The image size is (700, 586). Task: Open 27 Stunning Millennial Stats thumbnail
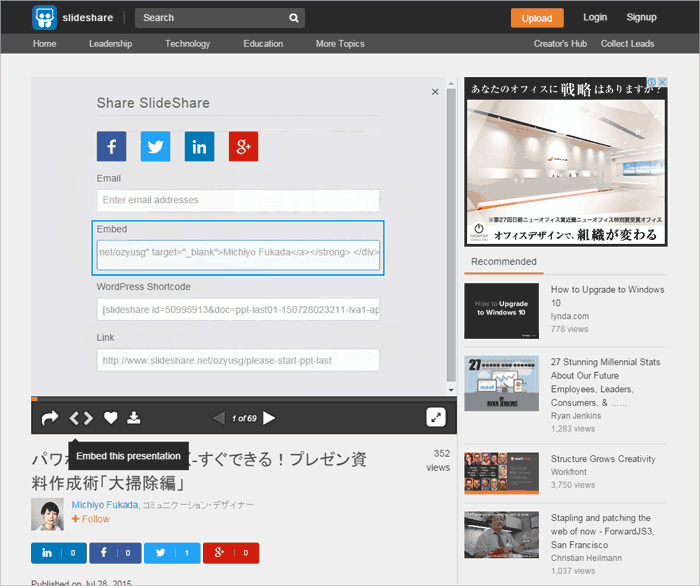(501, 383)
